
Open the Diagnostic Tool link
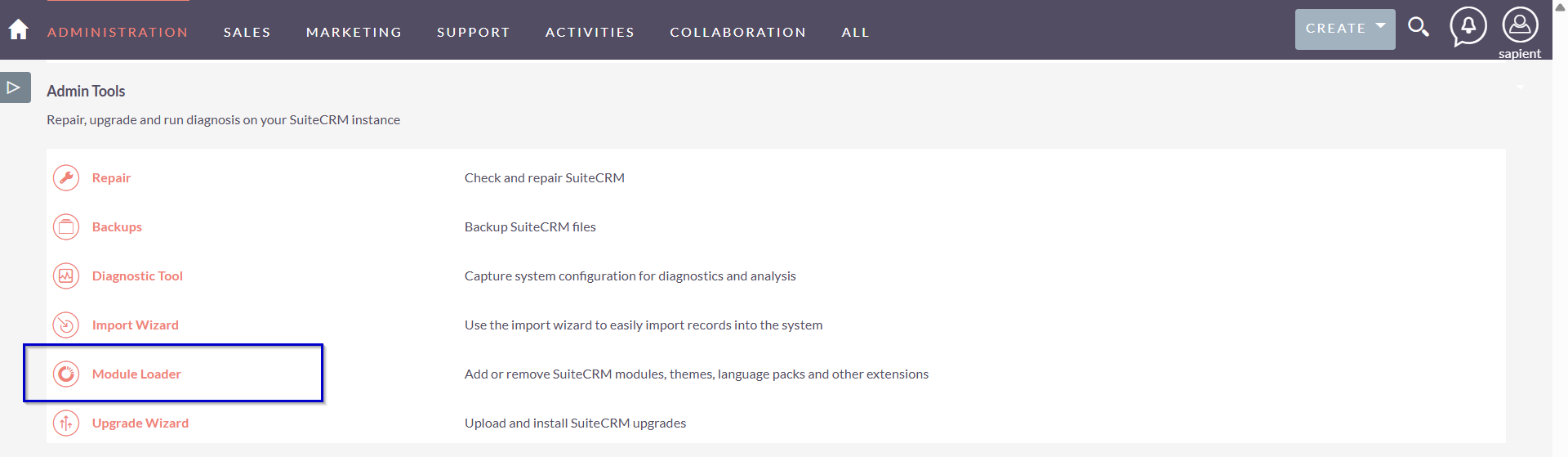[x=137, y=276]
